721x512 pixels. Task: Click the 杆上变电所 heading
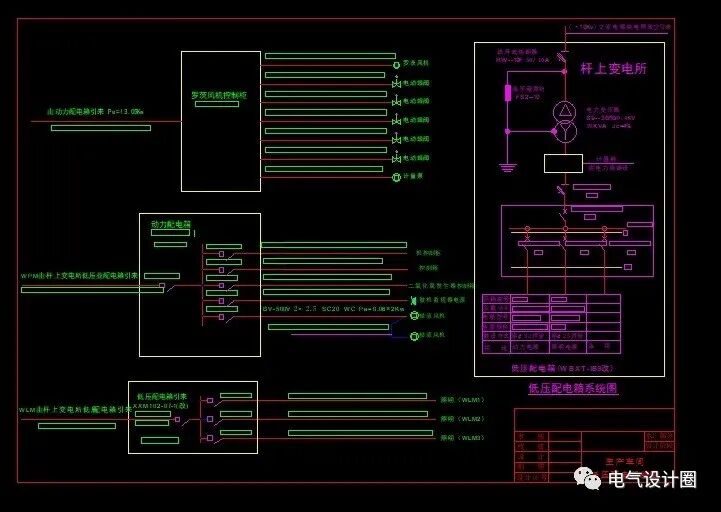click(613, 69)
